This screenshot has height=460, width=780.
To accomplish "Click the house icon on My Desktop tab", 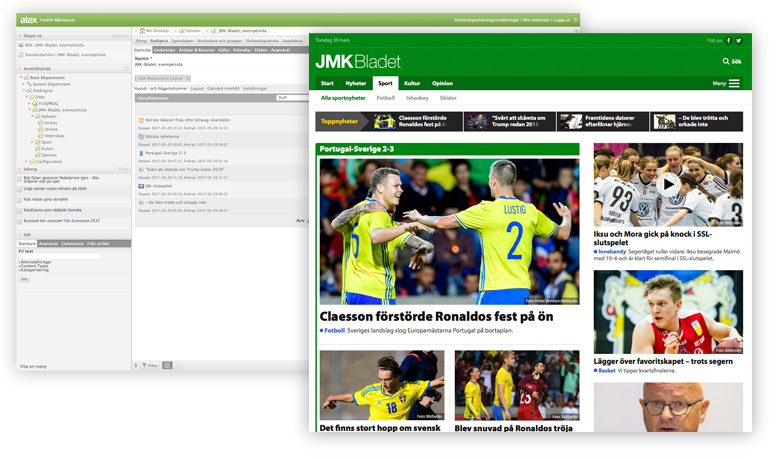I will coord(142,31).
